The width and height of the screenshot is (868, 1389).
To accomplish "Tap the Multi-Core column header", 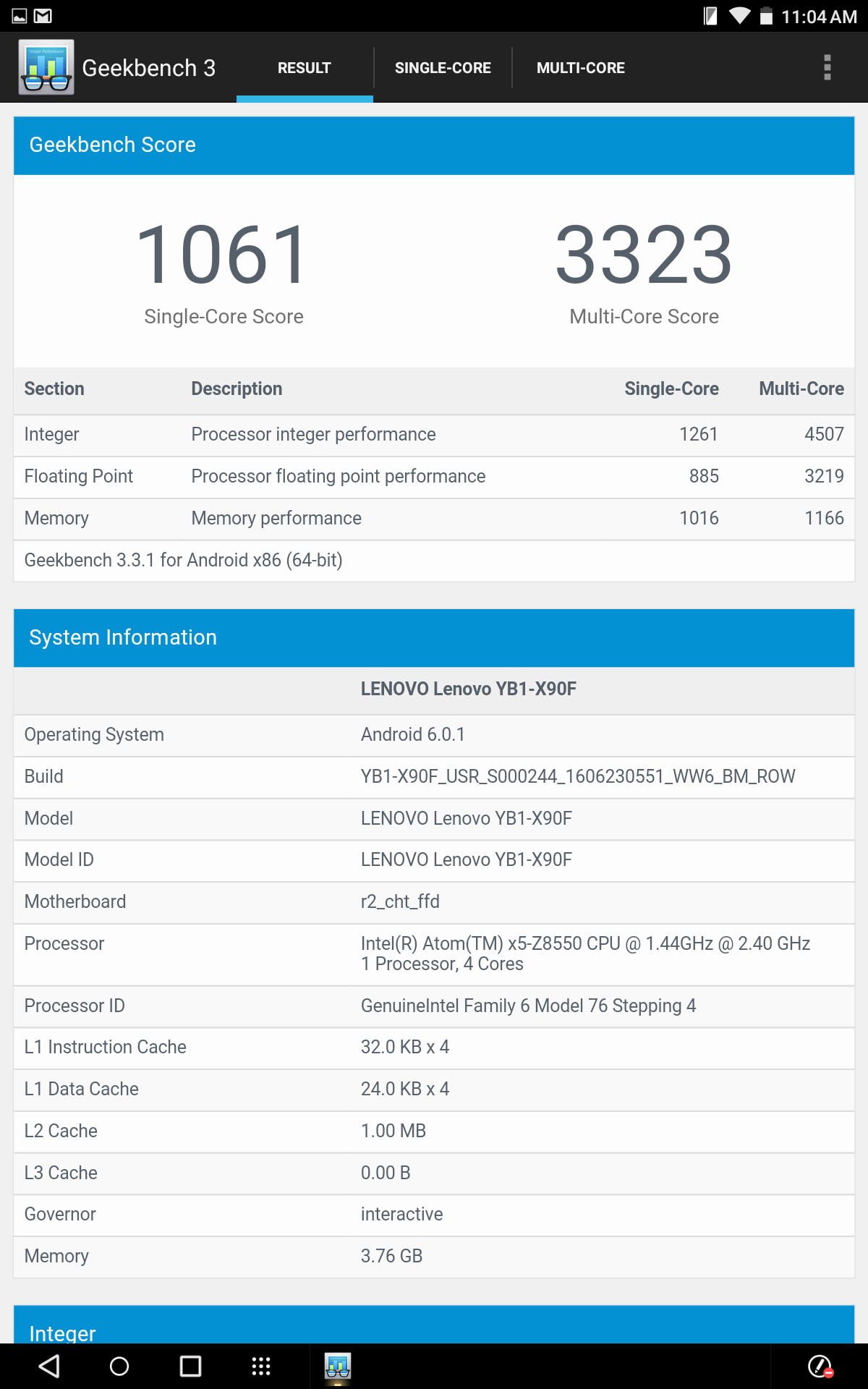I will click(x=801, y=388).
